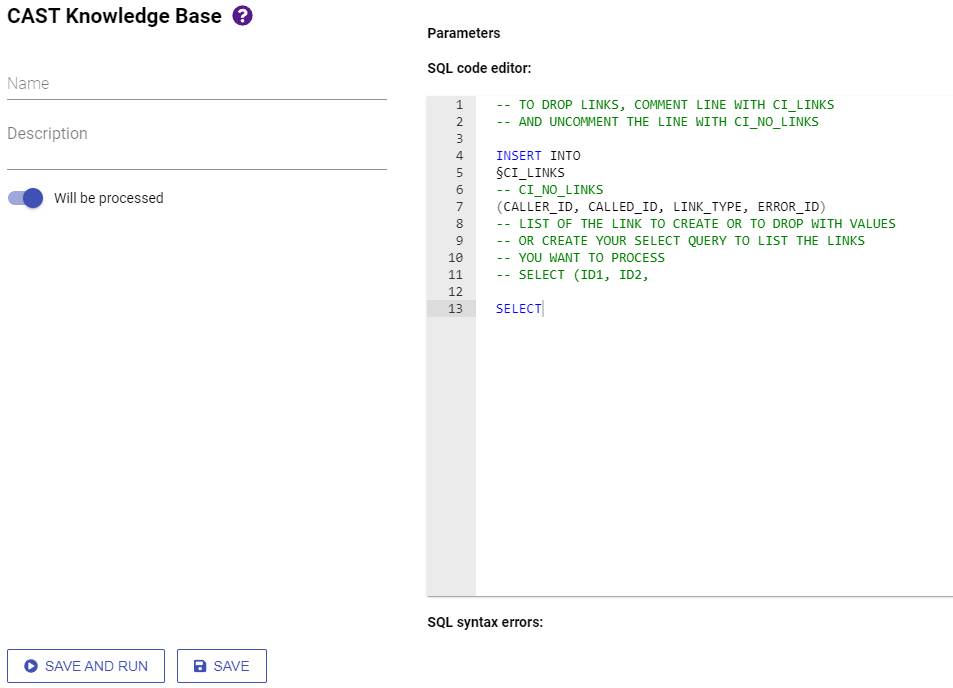Click the 'YOU WANT TO PROCESS' comment line
The width and height of the screenshot is (953, 688).
point(580,258)
